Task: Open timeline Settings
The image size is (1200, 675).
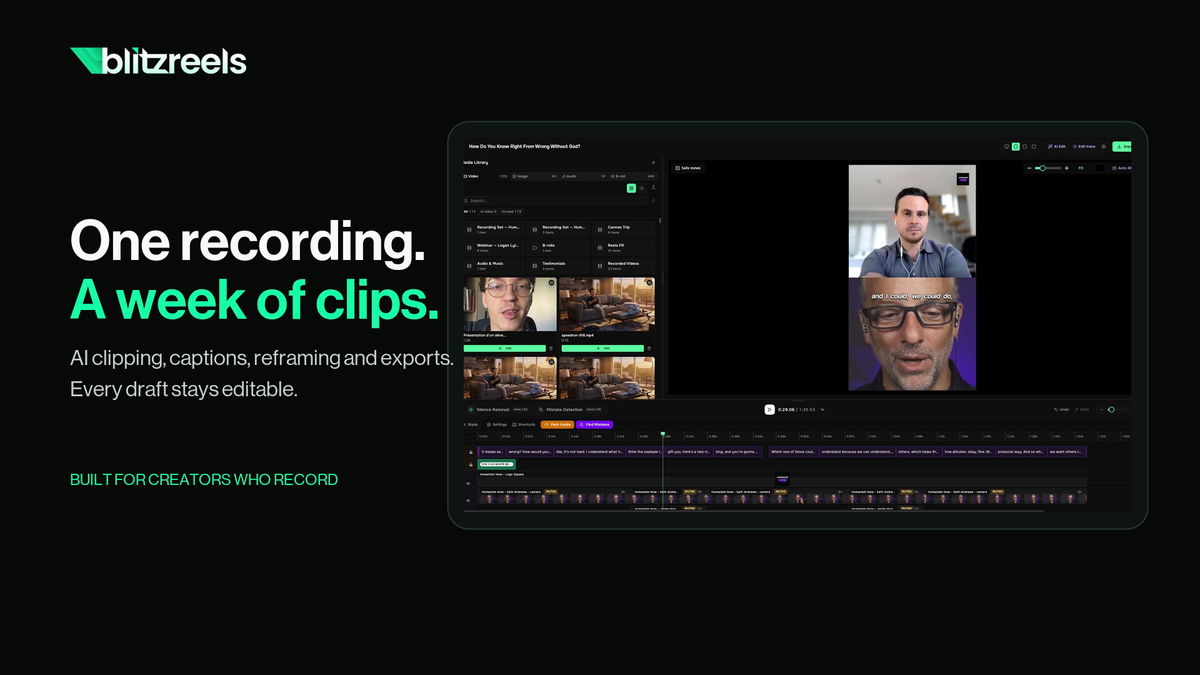Action: point(497,425)
